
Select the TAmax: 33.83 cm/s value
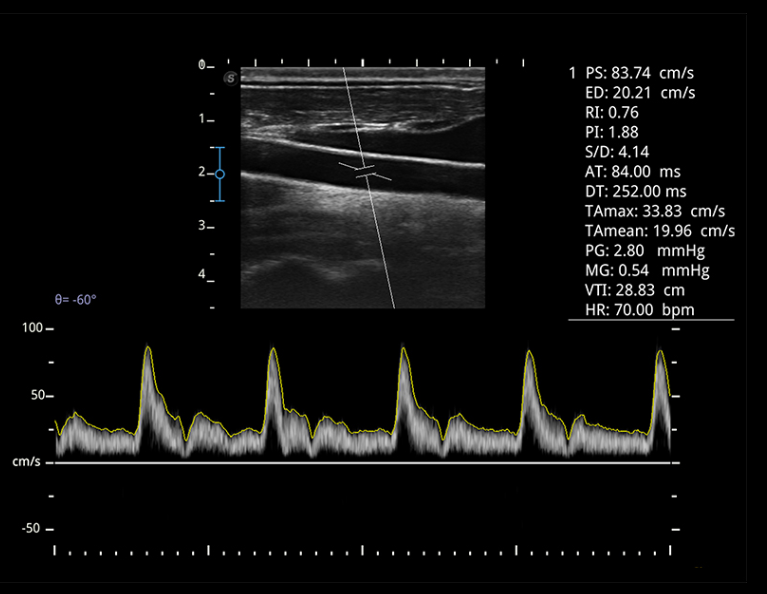655,211
